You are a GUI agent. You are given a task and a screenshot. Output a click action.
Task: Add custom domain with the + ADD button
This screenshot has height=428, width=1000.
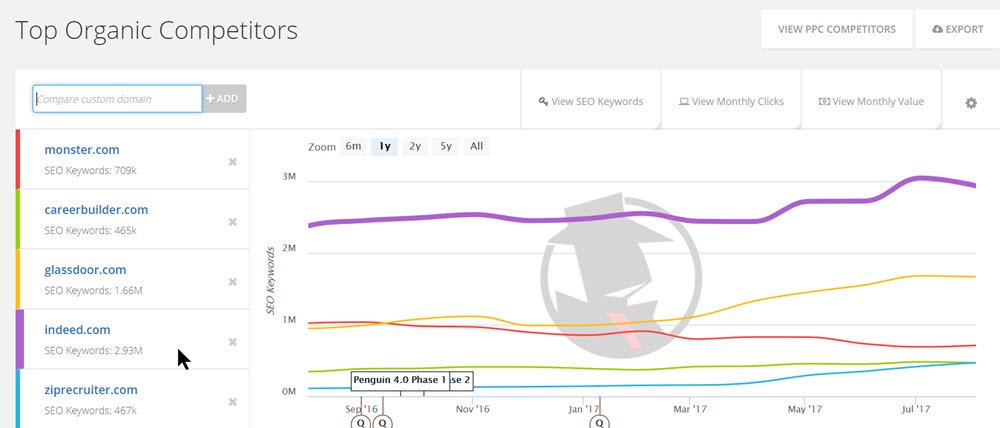pyautogui.click(x=224, y=99)
